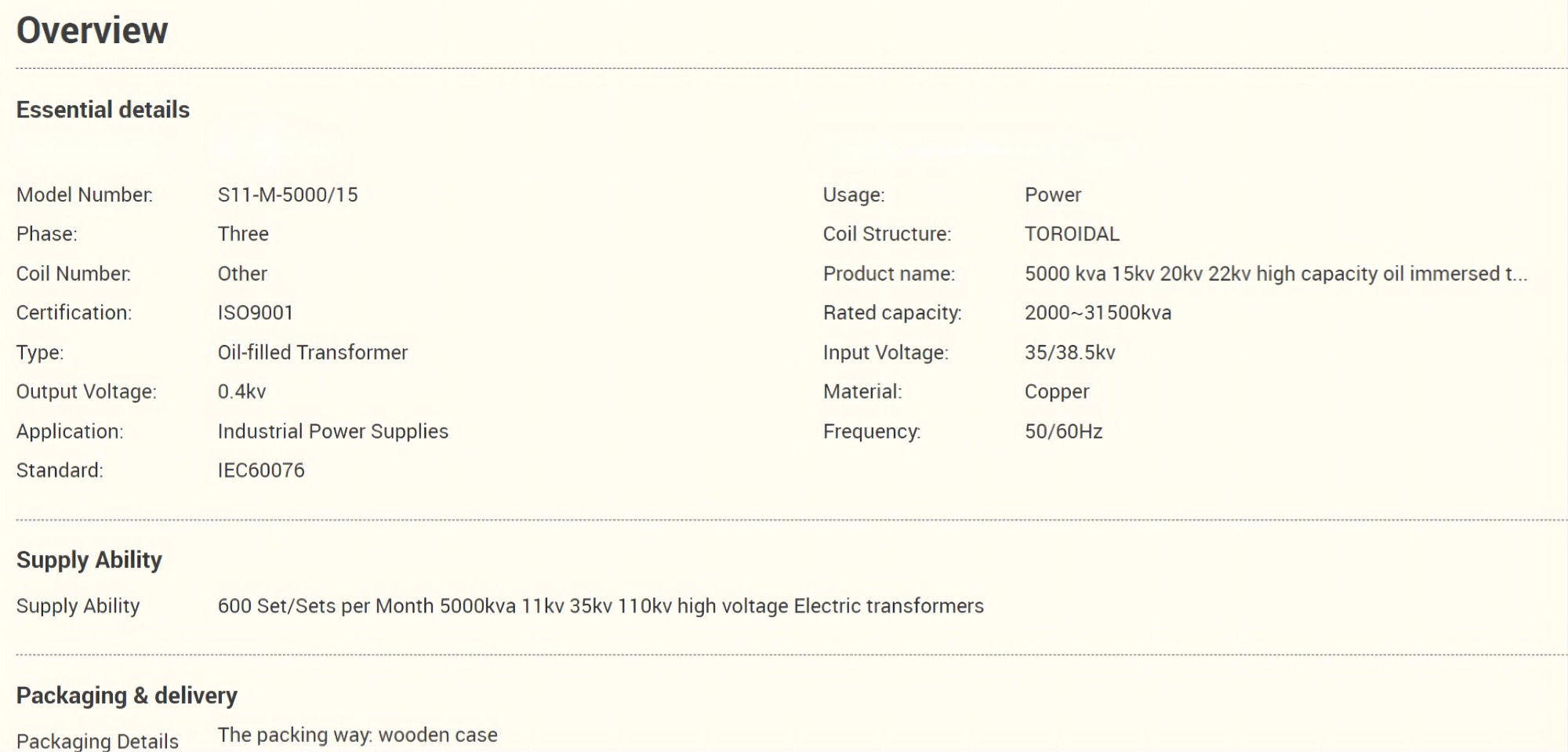Click the 0.4kv output voltage value
The height and width of the screenshot is (752, 1568).
click(242, 391)
